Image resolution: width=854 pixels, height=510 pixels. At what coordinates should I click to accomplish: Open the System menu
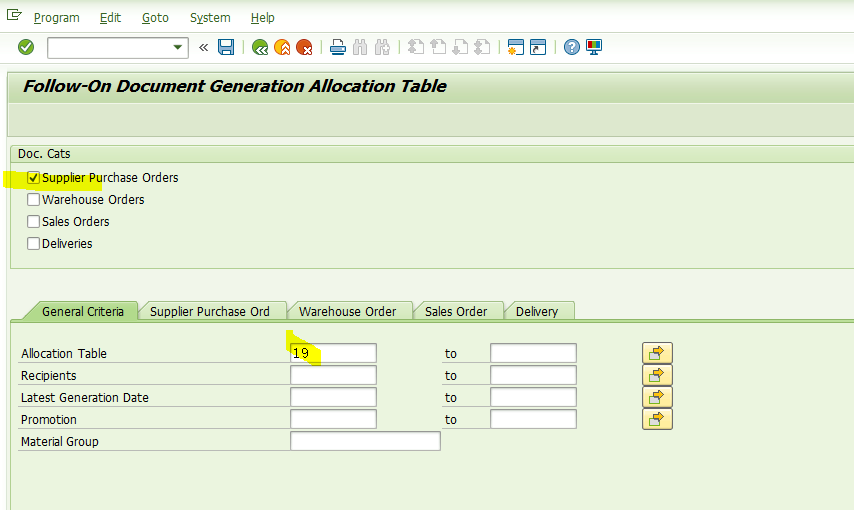coord(210,17)
